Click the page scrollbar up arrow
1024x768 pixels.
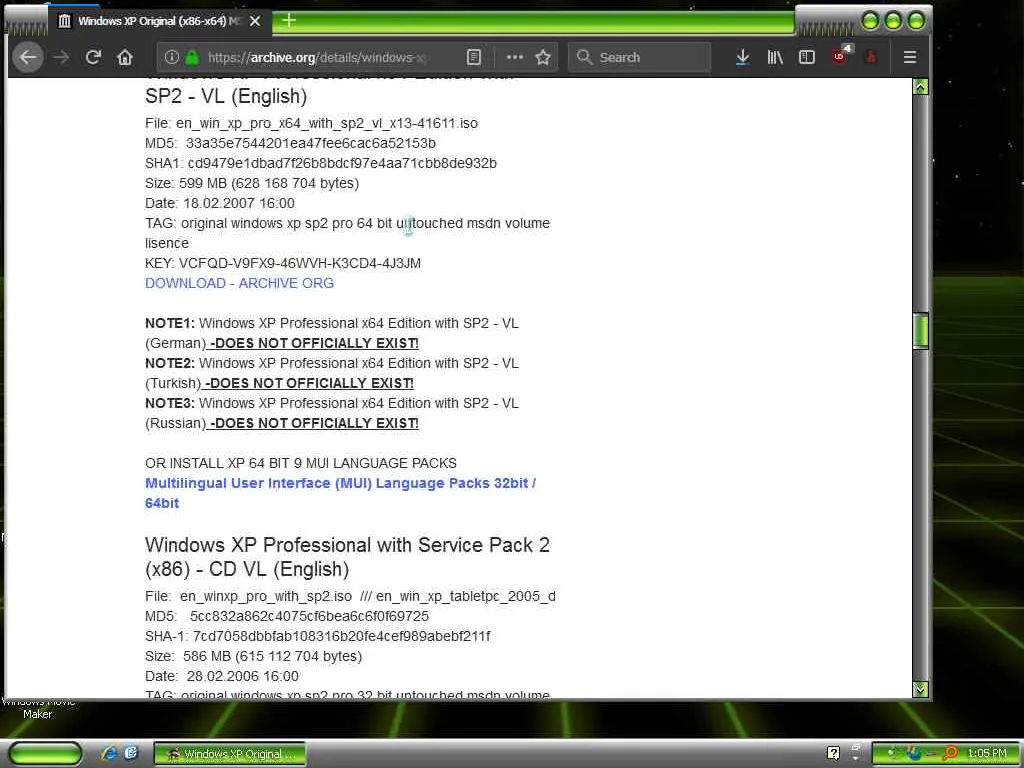(921, 86)
